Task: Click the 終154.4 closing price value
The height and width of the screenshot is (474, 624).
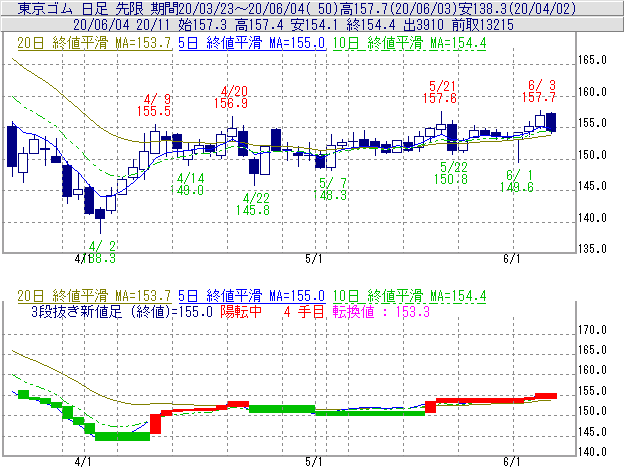Action: 371,25
